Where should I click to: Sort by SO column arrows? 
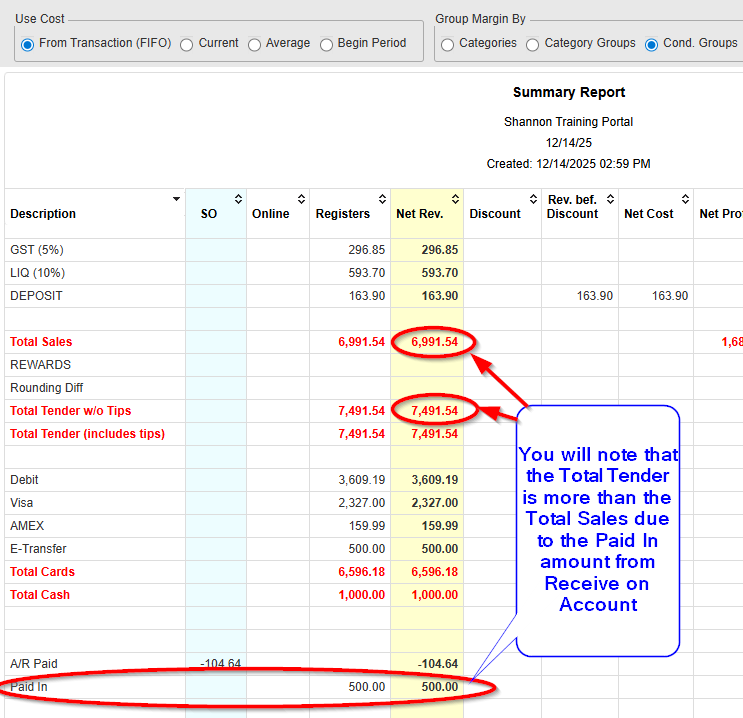click(238, 199)
